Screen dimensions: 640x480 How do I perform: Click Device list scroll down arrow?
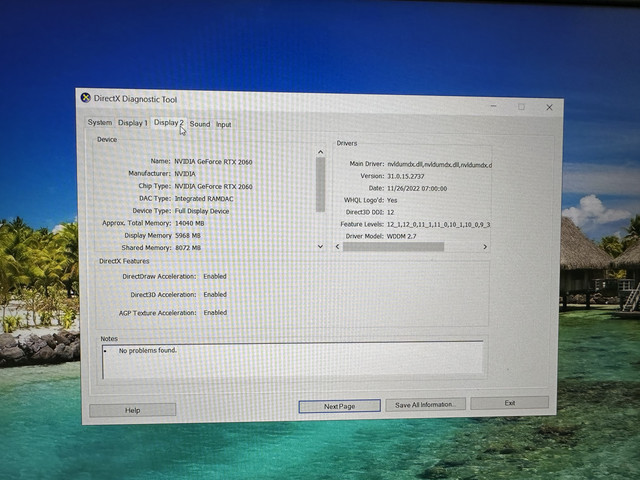[320, 247]
